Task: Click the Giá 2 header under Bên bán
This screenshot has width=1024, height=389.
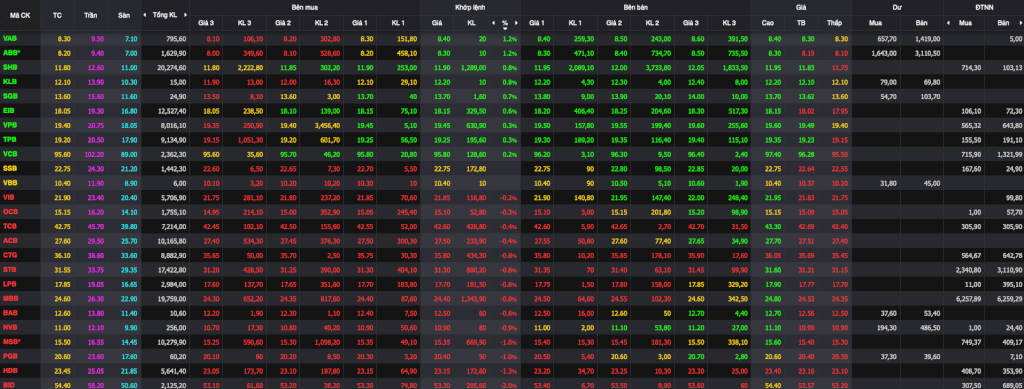Action: click(x=614, y=23)
